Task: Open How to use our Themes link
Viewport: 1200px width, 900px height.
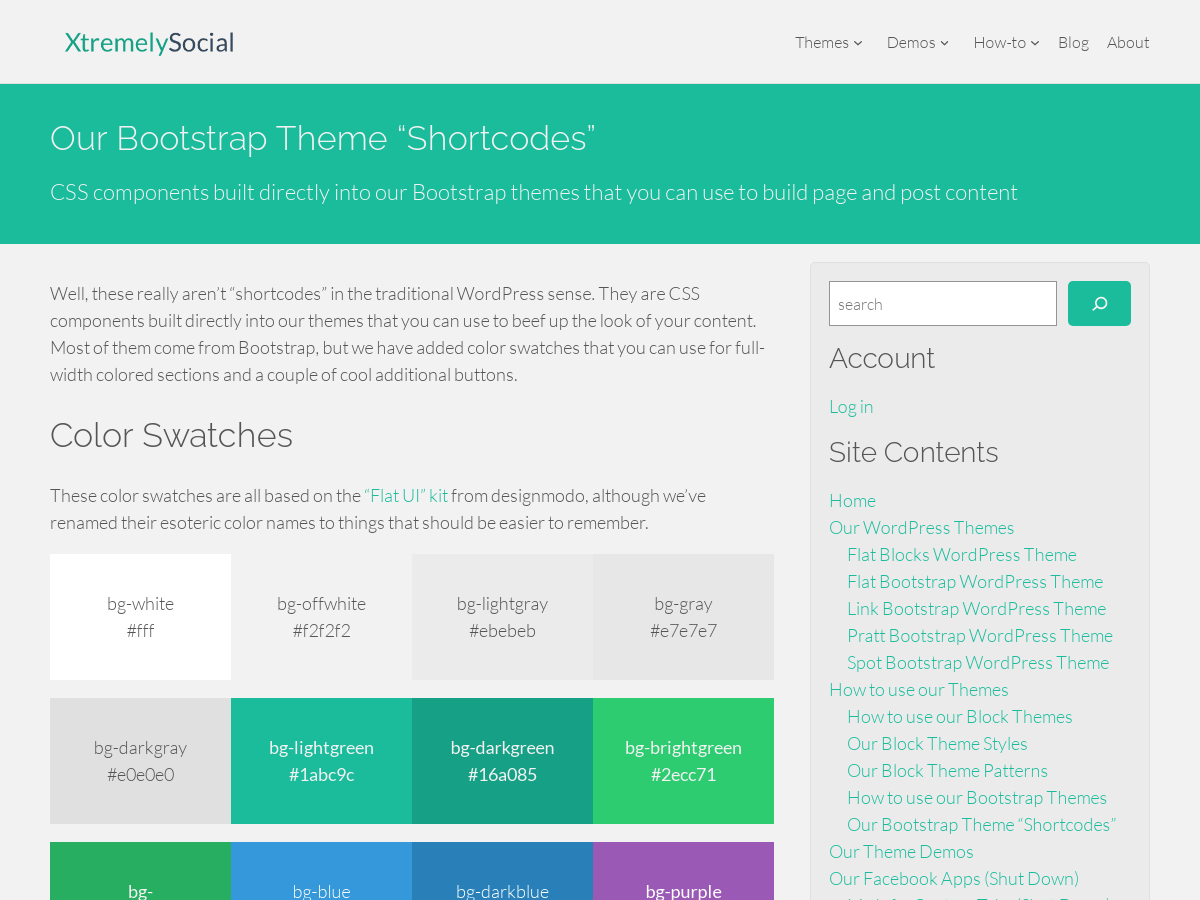Action: 919,689
